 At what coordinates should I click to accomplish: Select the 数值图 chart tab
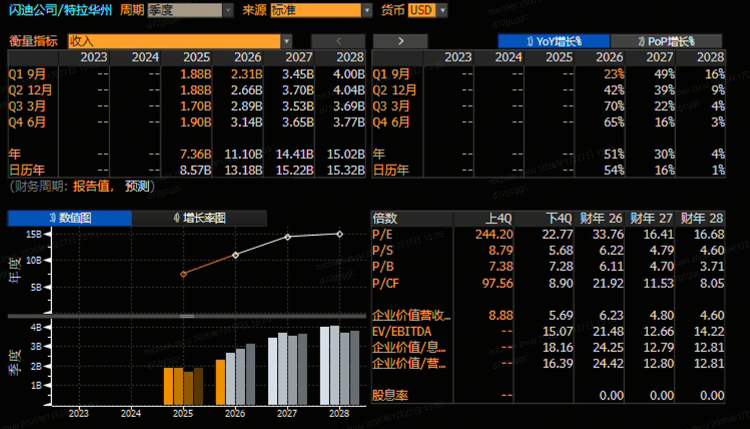click(70, 217)
